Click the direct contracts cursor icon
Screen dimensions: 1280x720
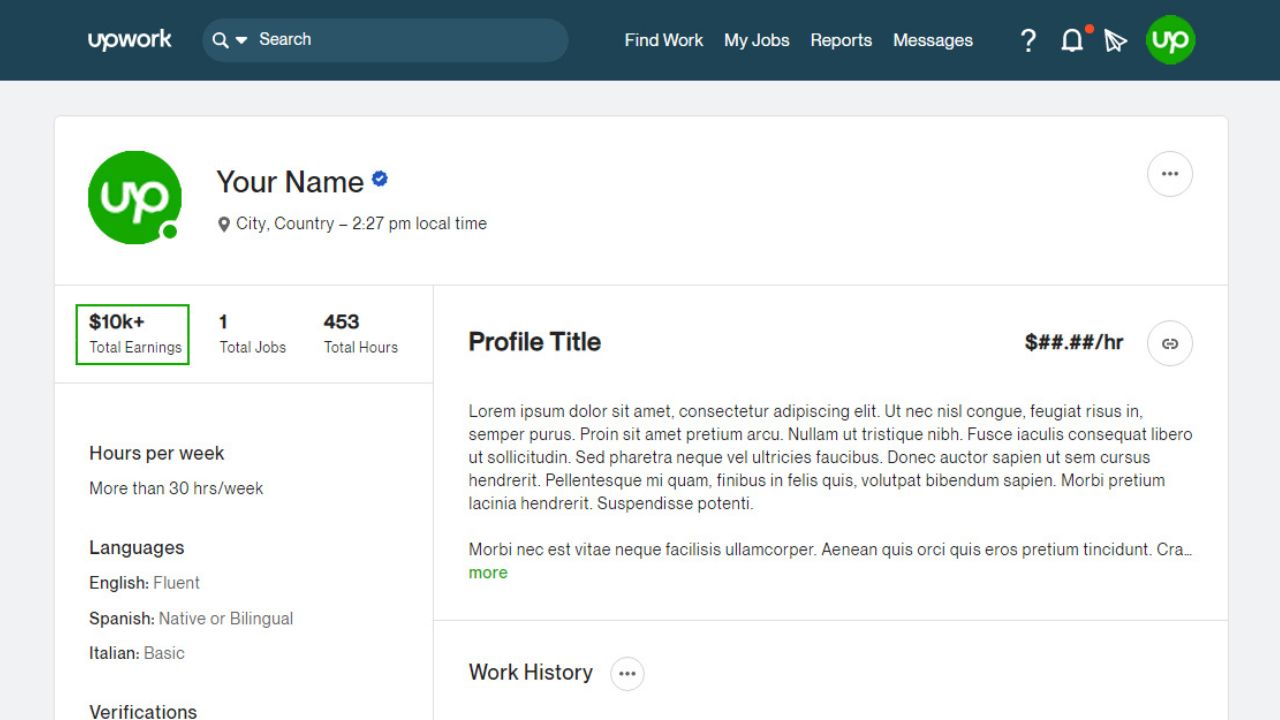pyautogui.click(x=1116, y=41)
